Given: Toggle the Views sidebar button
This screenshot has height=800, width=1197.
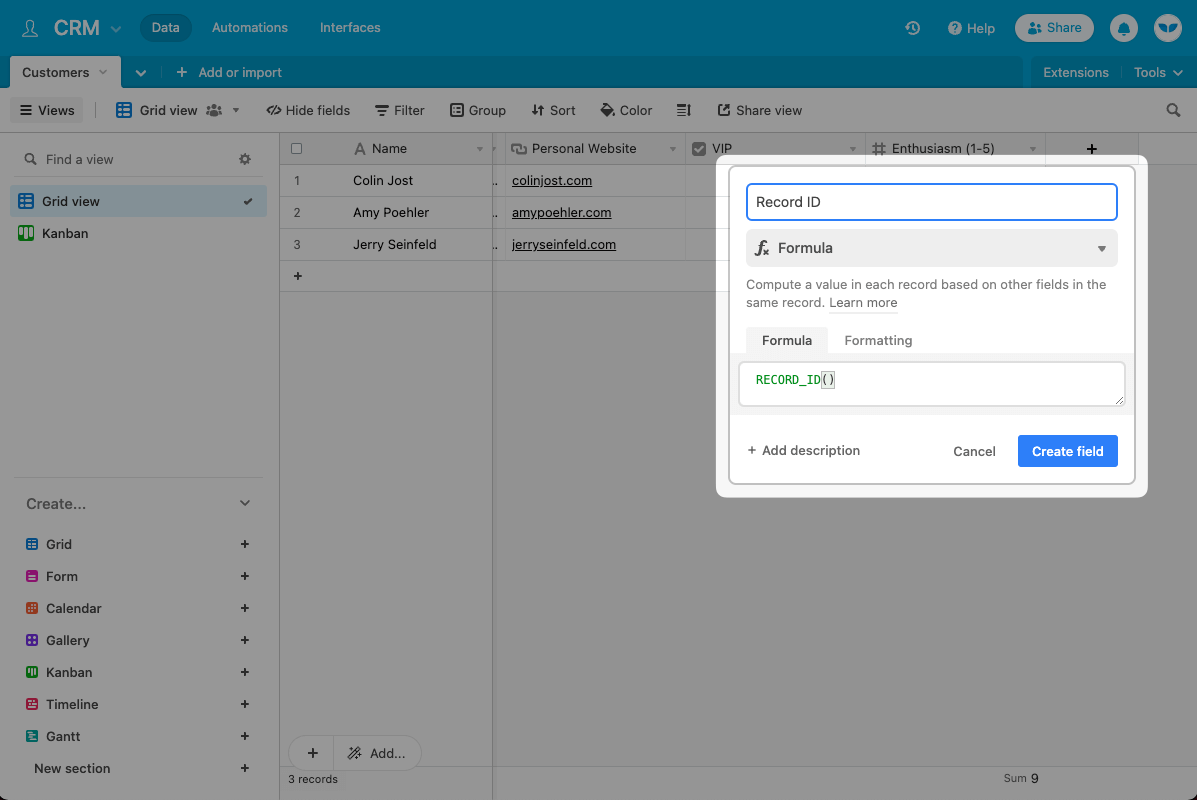Looking at the screenshot, I should pyautogui.click(x=47, y=111).
